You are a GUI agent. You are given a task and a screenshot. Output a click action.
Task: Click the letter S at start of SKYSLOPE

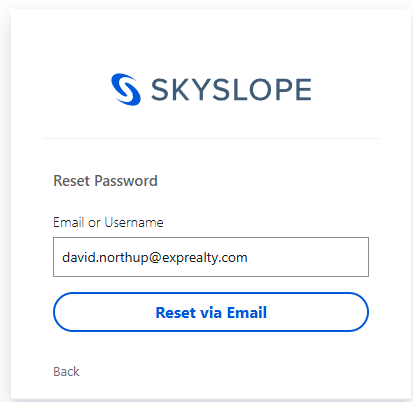160,89
